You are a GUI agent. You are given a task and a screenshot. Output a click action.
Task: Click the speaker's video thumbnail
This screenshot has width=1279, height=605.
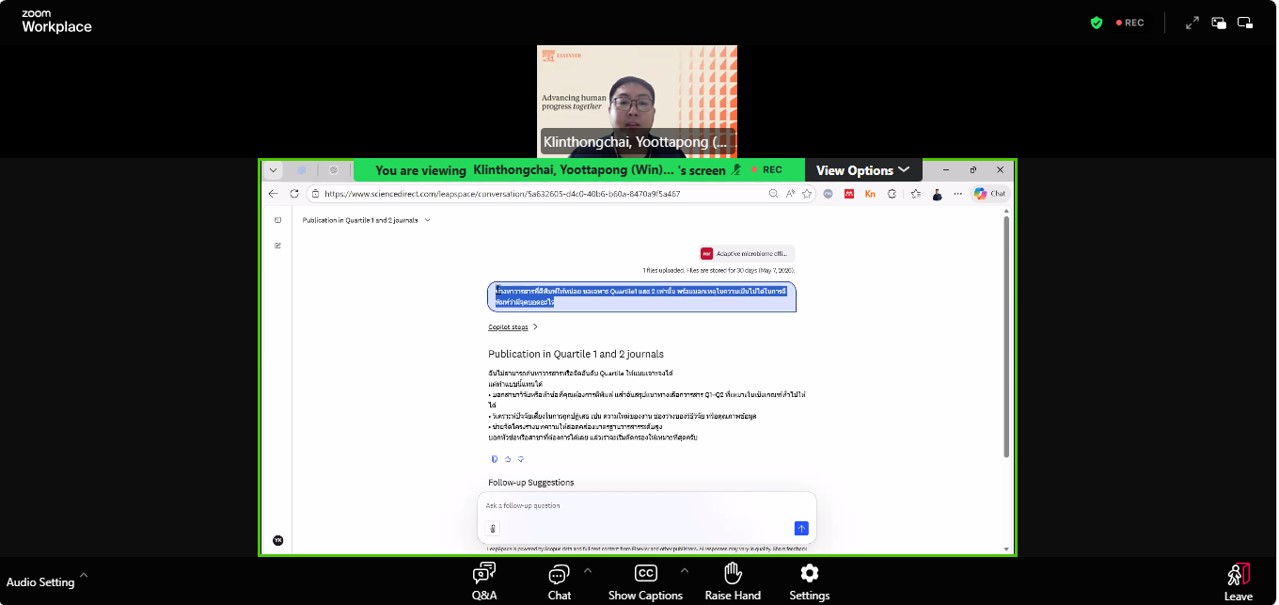(637, 100)
